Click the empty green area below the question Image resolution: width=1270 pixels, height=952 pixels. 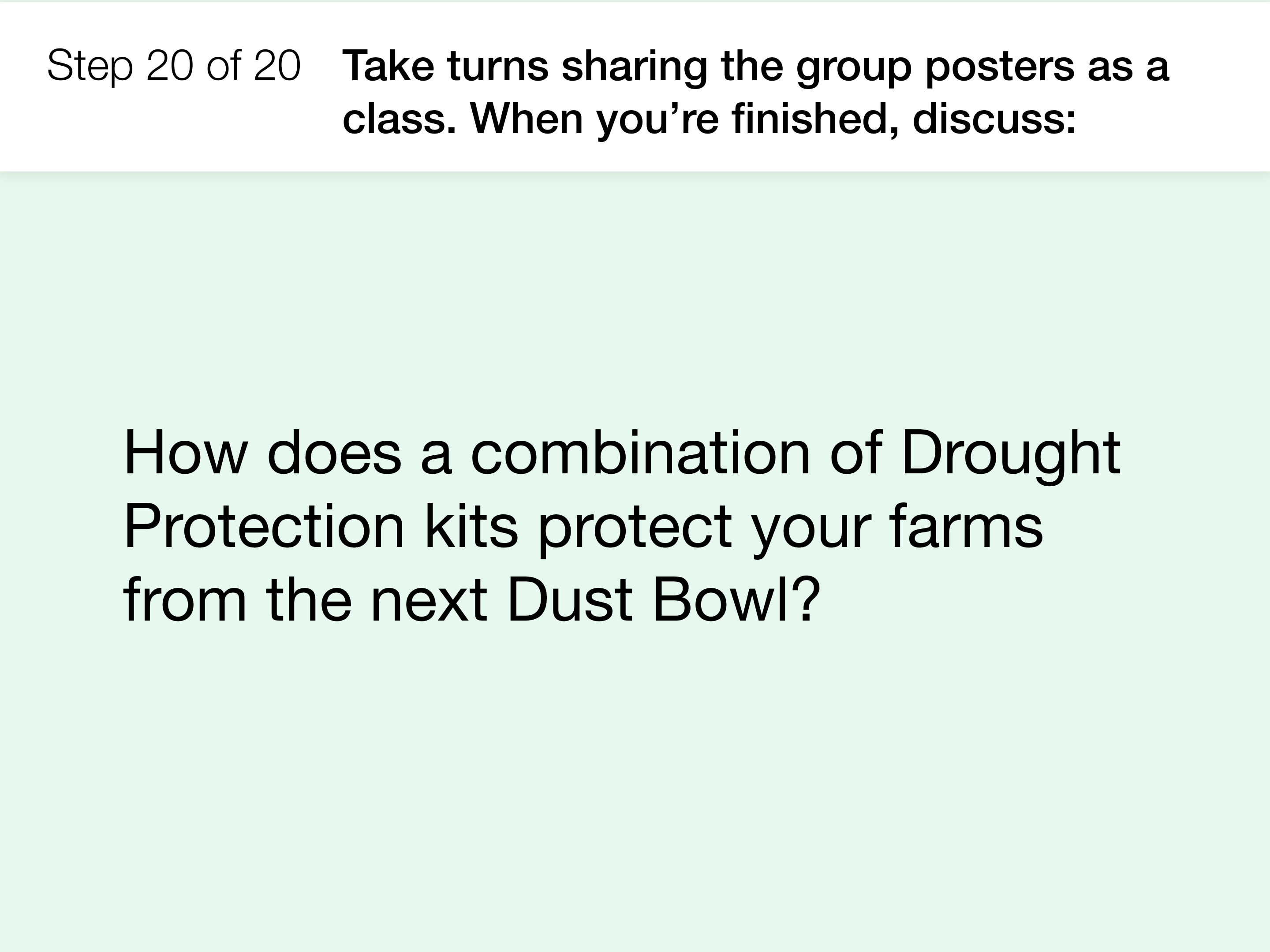(635, 786)
